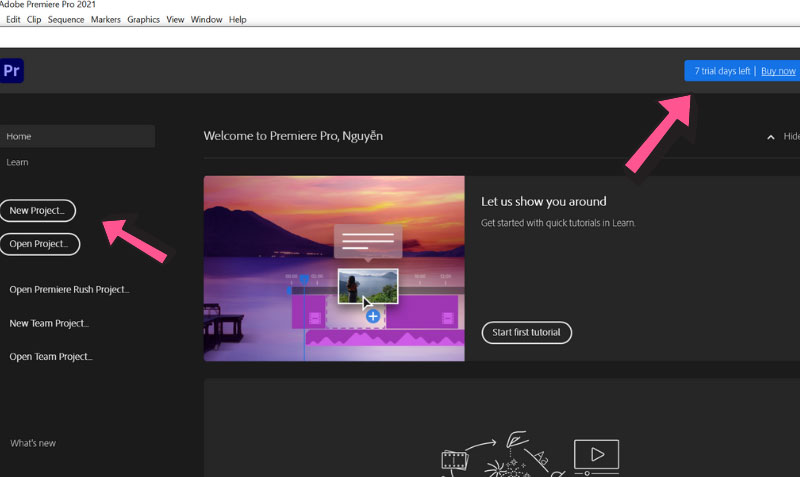Switch to the Learn tab
800x477 pixels.
click(x=18, y=162)
